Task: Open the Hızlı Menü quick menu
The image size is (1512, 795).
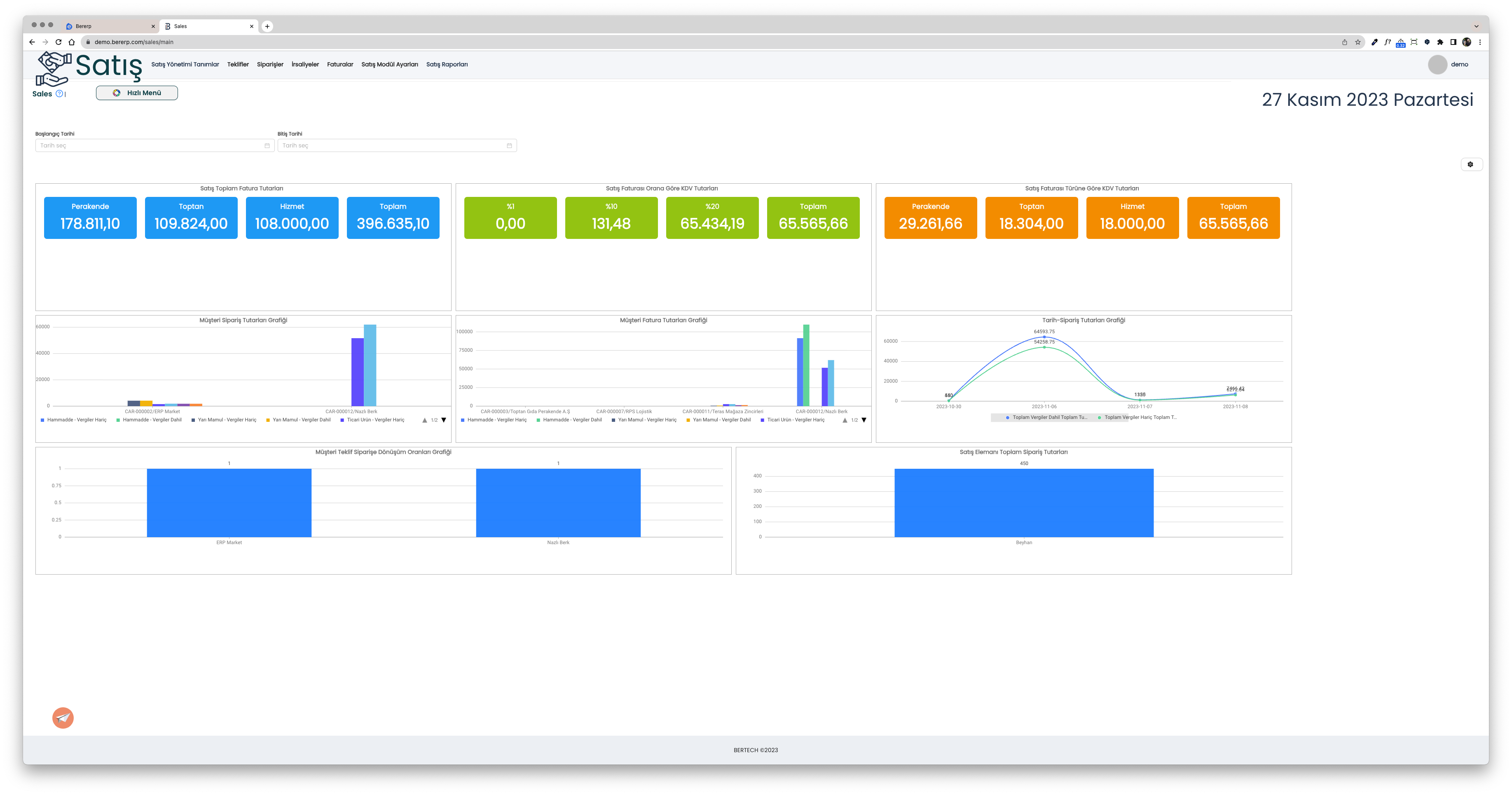Action: point(137,93)
